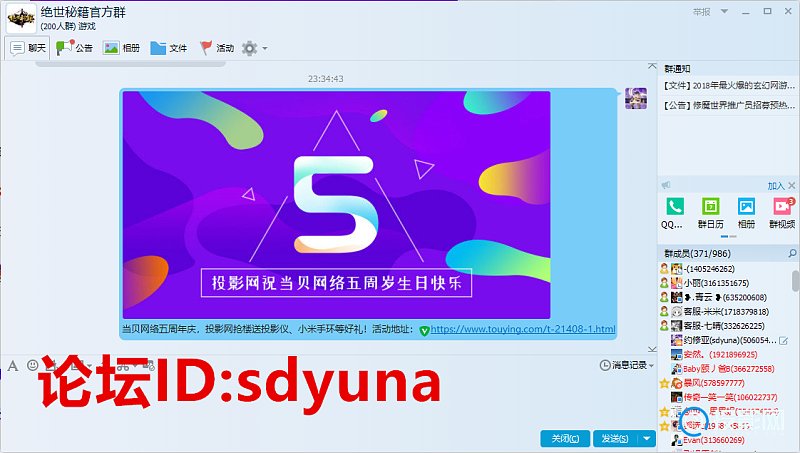This screenshot has height=453, width=800.
Task: Expand the dropdown arrow beside settings gear
Action: tap(265, 48)
